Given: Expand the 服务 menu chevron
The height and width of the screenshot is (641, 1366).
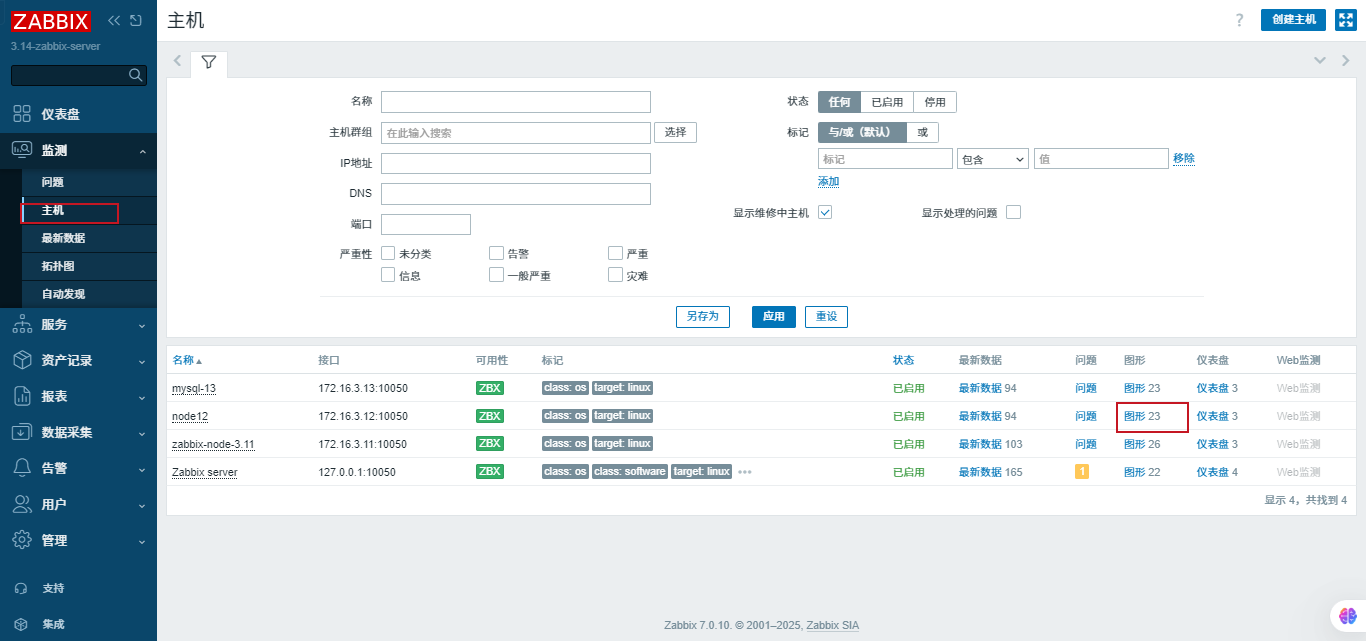Looking at the screenshot, I should click(142, 325).
